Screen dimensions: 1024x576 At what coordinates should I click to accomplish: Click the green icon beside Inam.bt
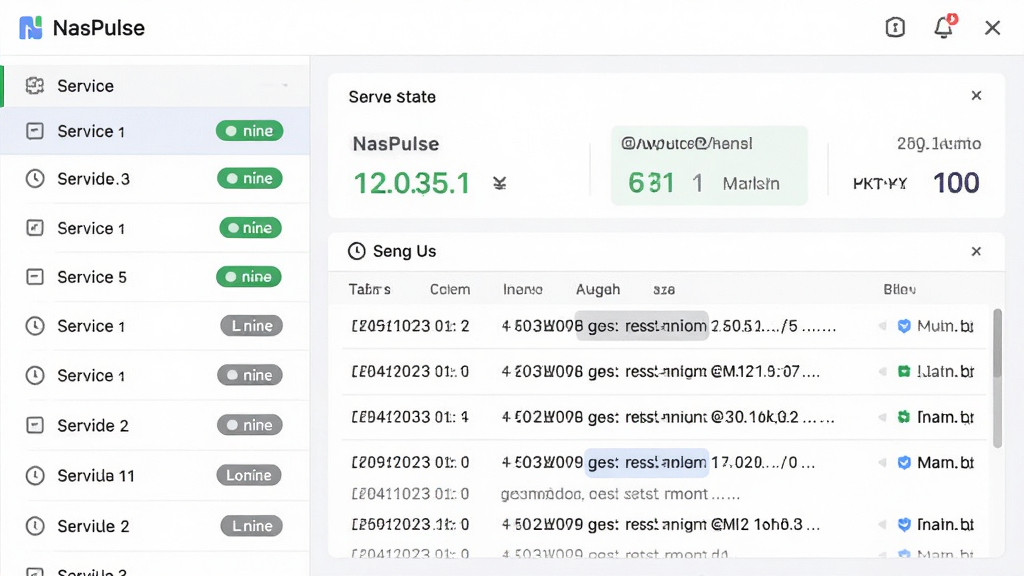(904, 417)
